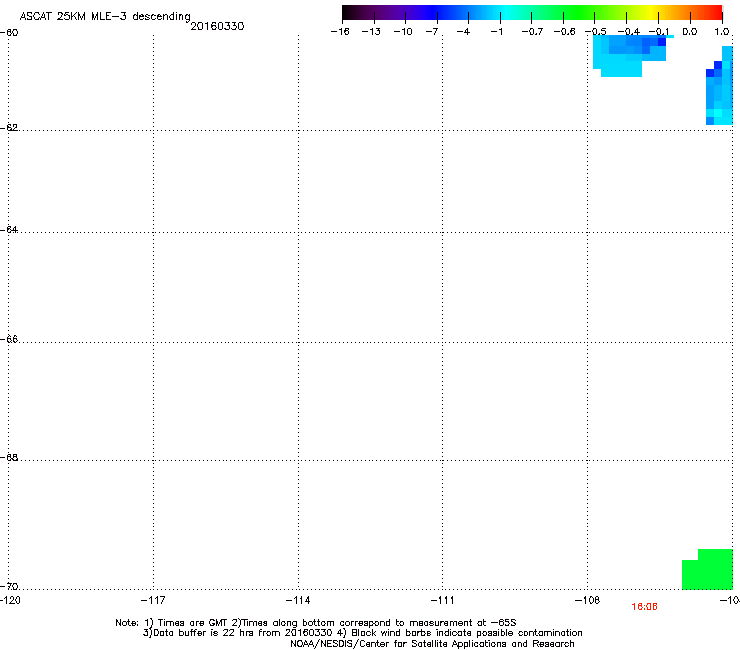Click the -4 color bar label
Screen dimensions: 740x650
(463, 32)
